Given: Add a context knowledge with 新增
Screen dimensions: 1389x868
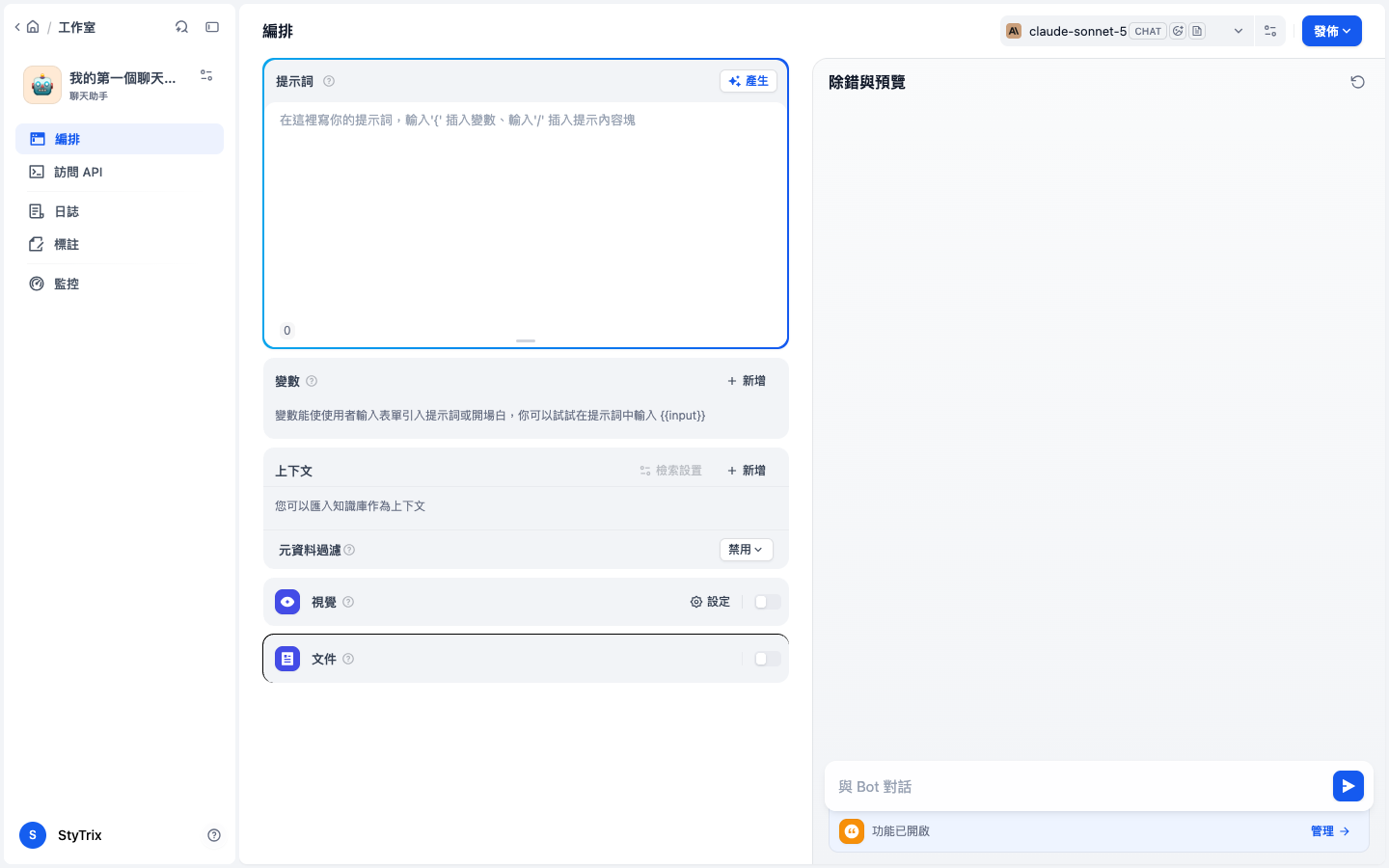Looking at the screenshot, I should [747, 471].
